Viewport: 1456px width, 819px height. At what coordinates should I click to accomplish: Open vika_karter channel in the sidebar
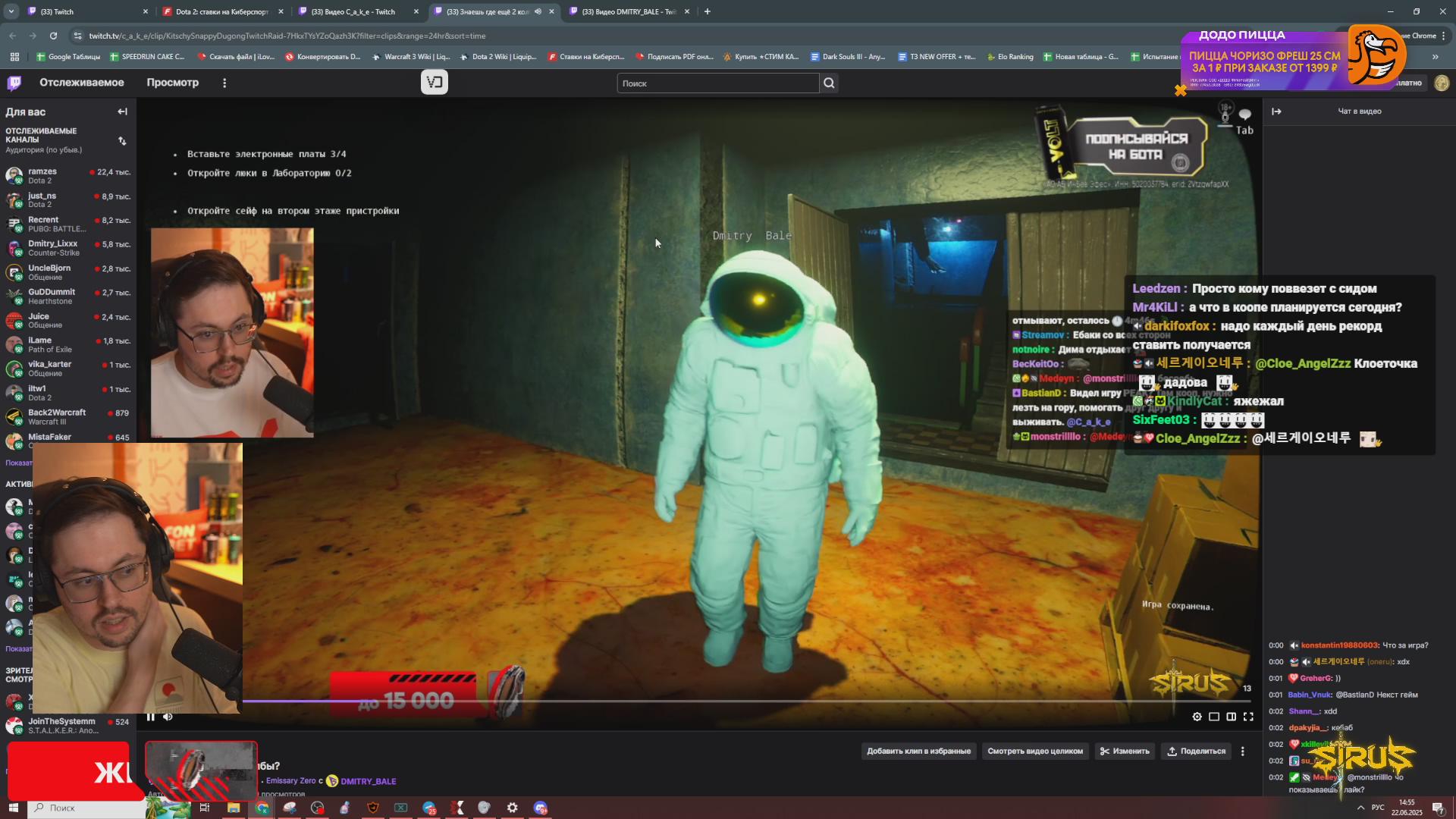tap(68, 369)
